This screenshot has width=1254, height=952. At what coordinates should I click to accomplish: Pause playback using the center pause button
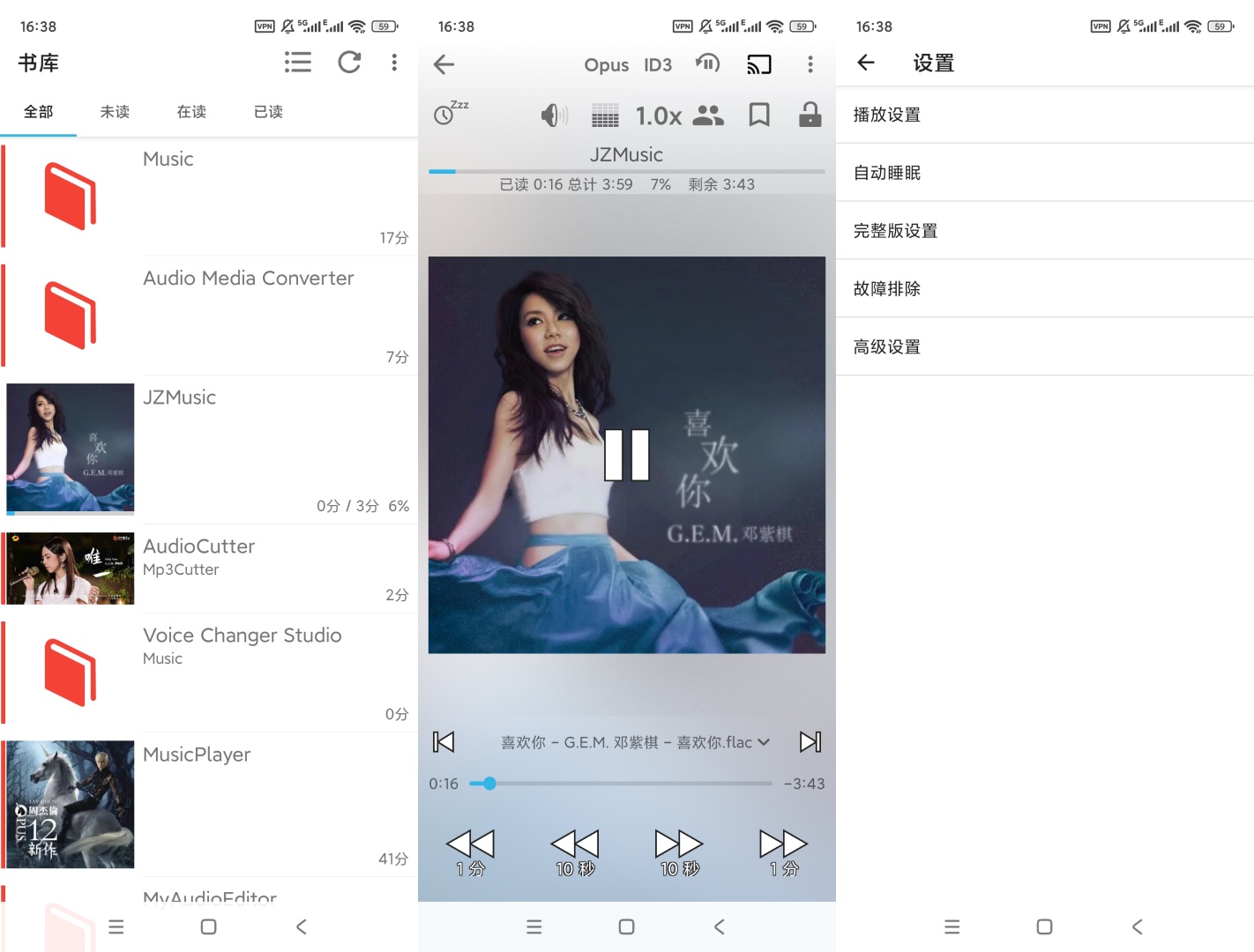point(627,455)
